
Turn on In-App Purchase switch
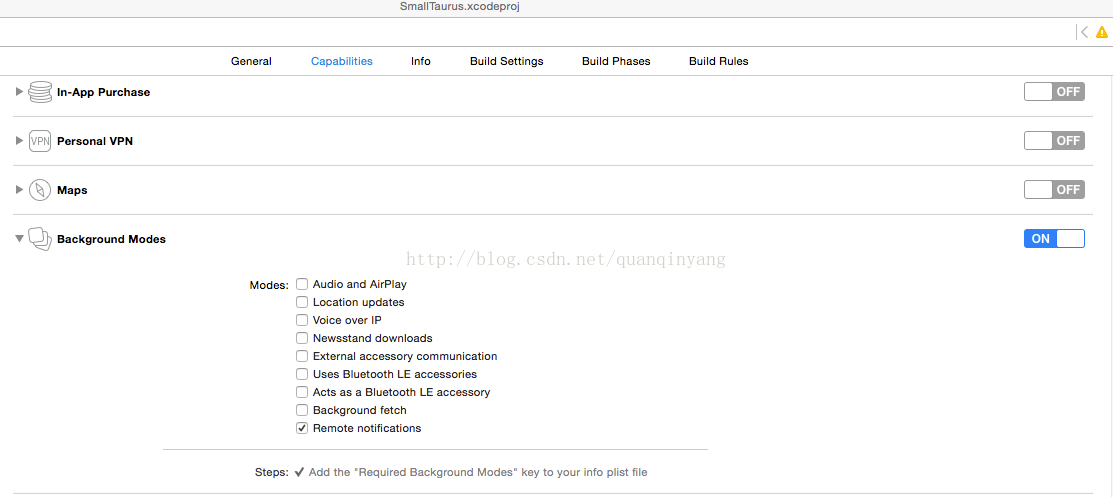tap(1054, 92)
